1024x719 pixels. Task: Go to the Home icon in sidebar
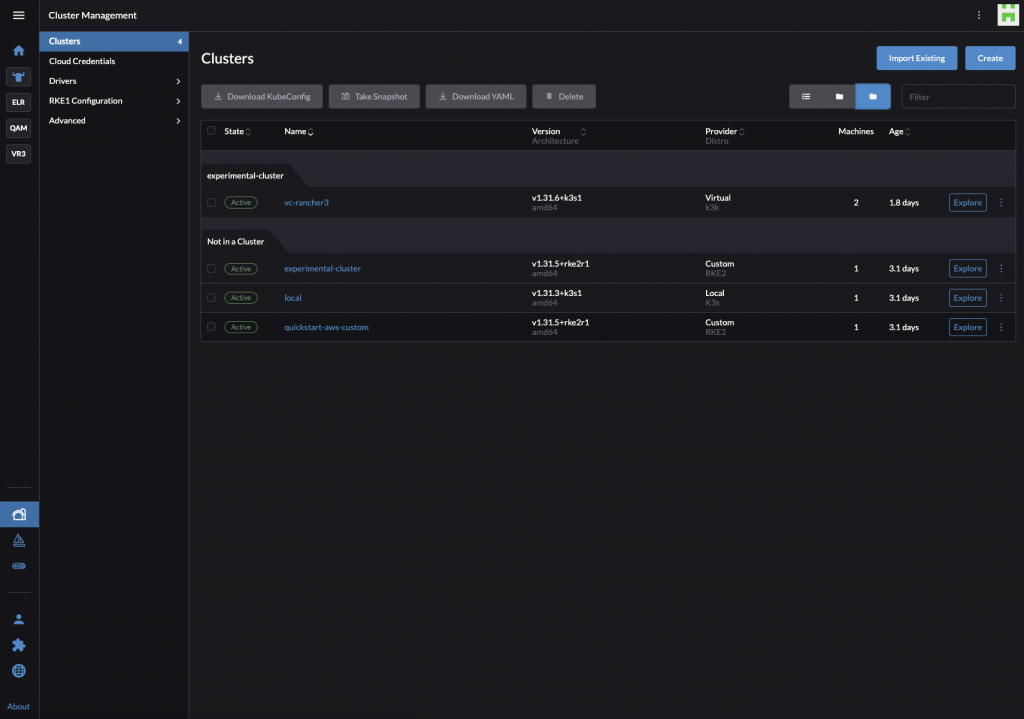point(18,51)
